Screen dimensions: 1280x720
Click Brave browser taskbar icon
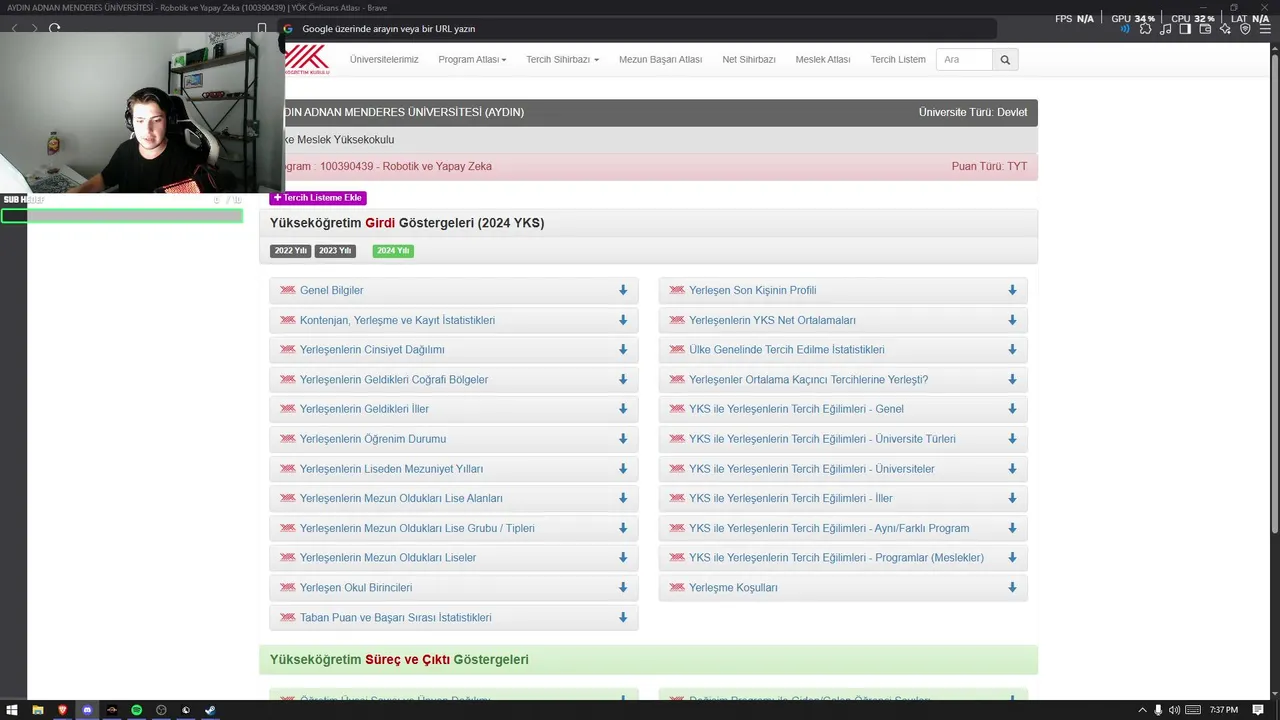[63, 710]
